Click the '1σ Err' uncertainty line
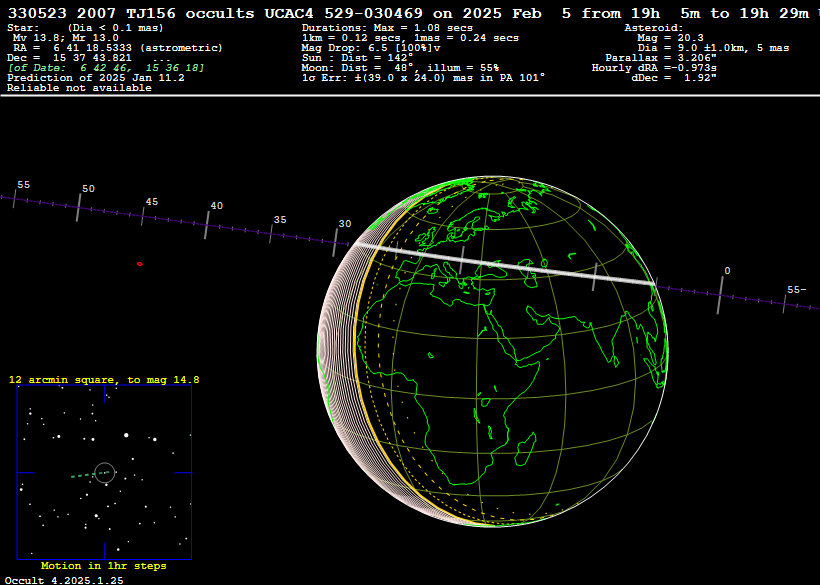Screen dimensions: 820x585 point(423,77)
